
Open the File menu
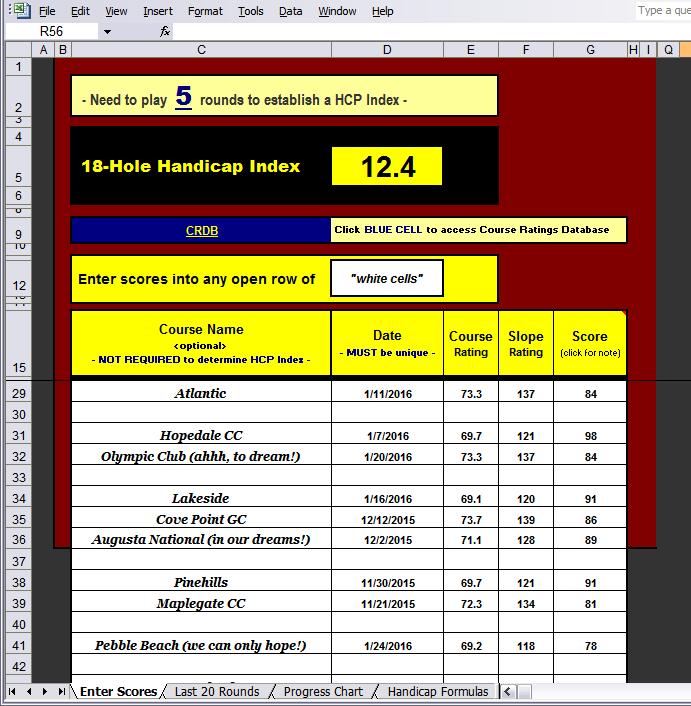[47, 11]
